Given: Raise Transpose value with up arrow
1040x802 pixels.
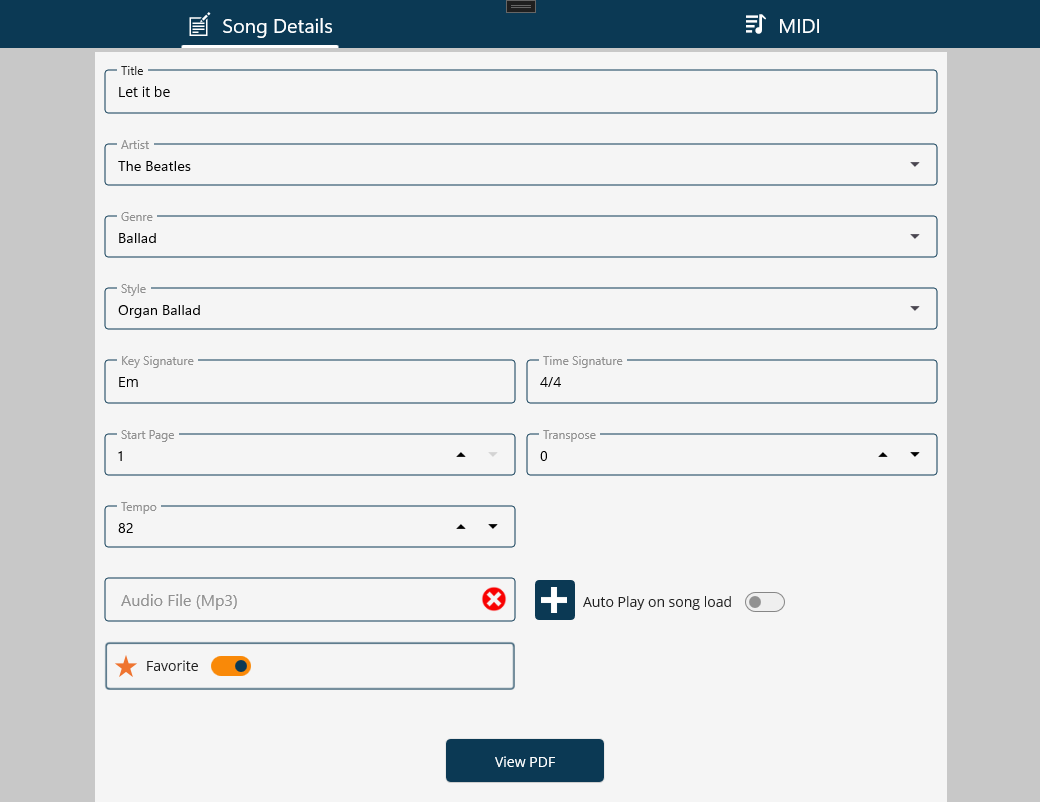Looking at the screenshot, I should tap(883, 455).
